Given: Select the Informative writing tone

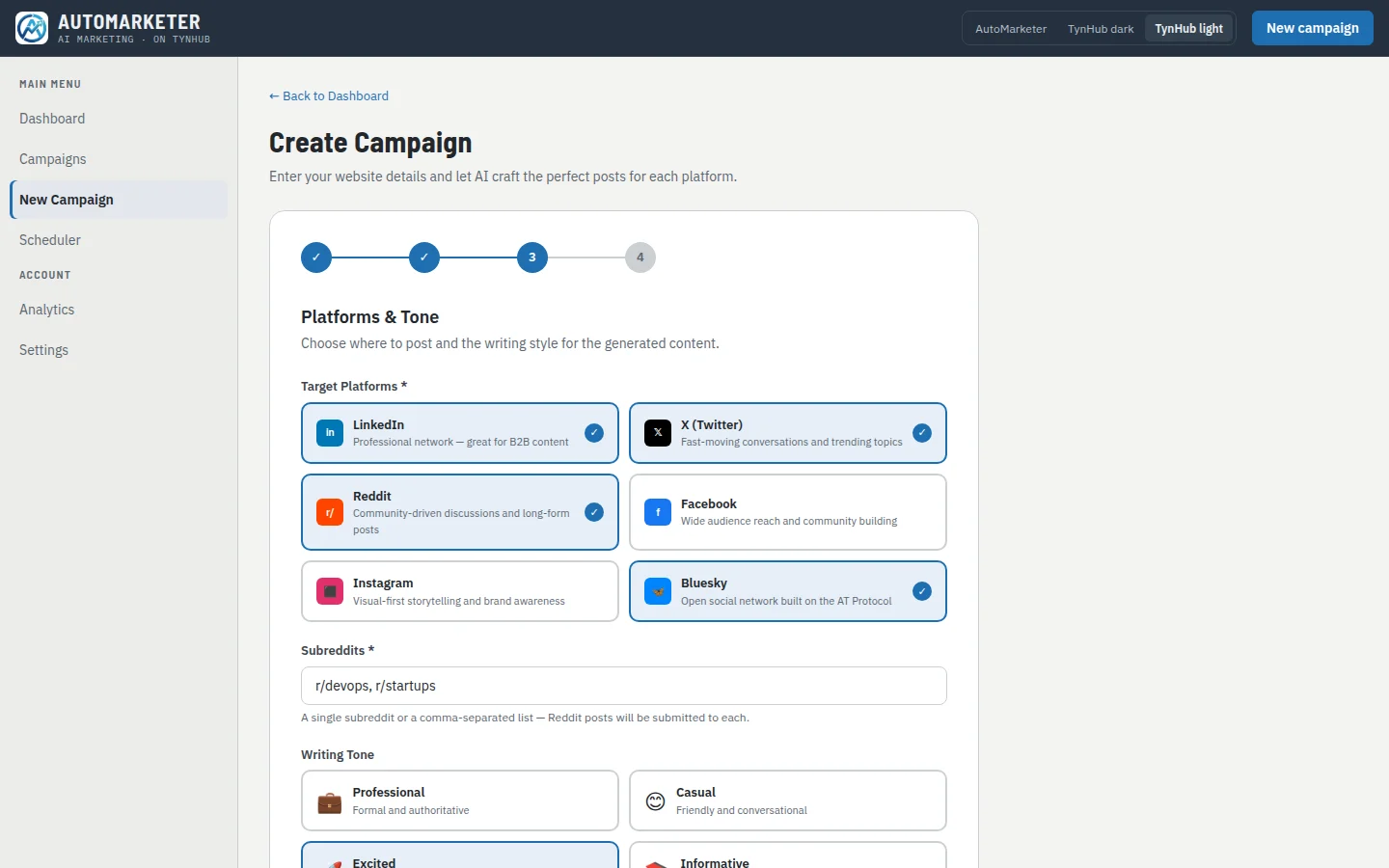Looking at the screenshot, I should point(788,855).
